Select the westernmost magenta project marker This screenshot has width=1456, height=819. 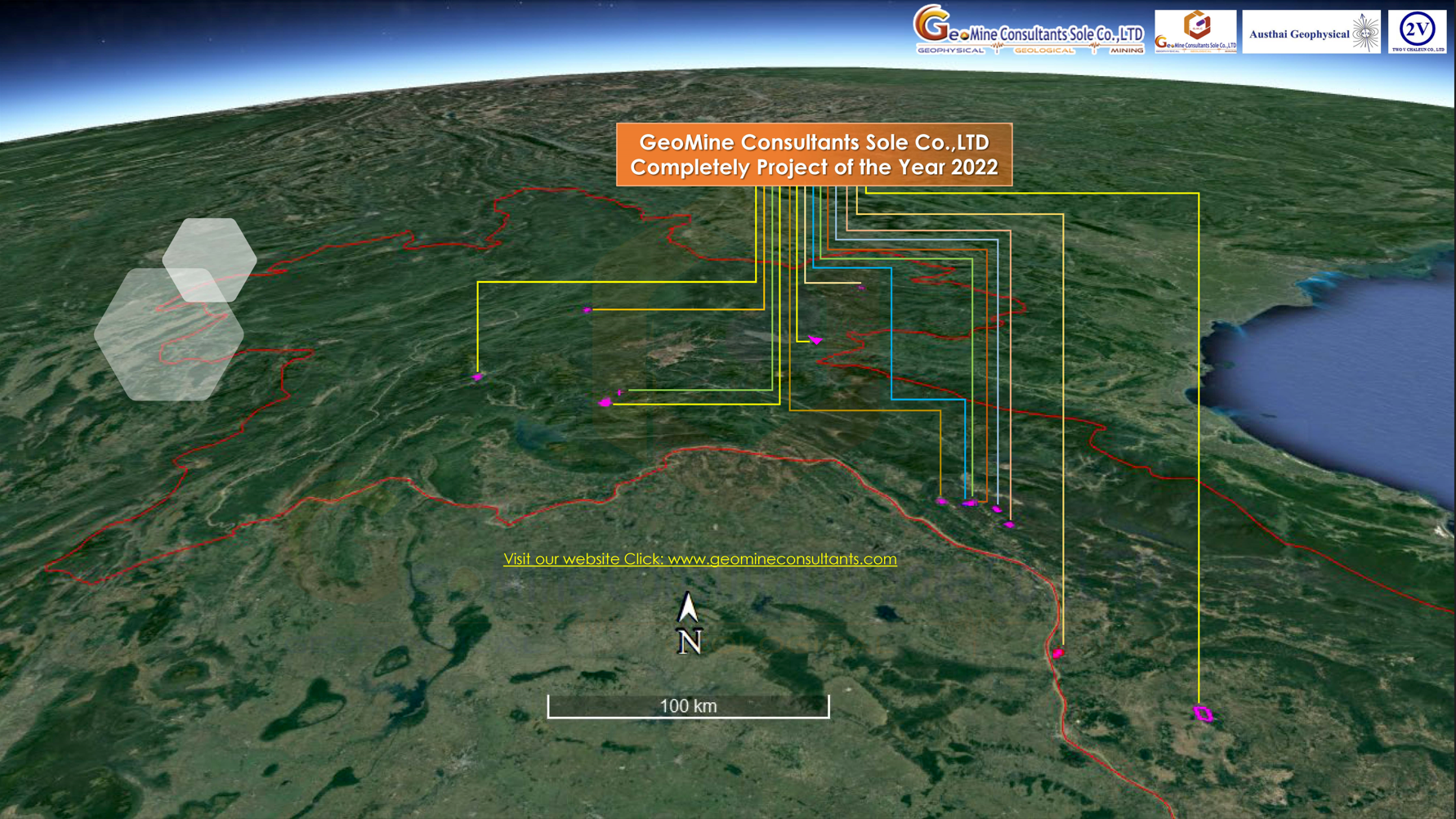tap(477, 377)
